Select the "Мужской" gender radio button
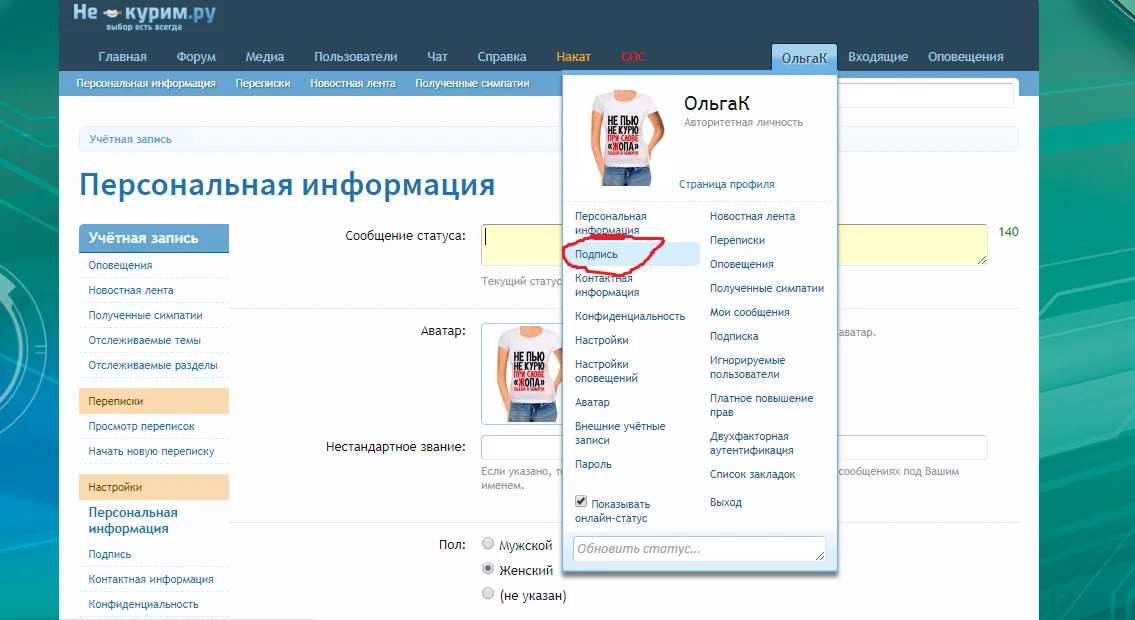Screen dimensions: 1135x620 [x=487, y=544]
